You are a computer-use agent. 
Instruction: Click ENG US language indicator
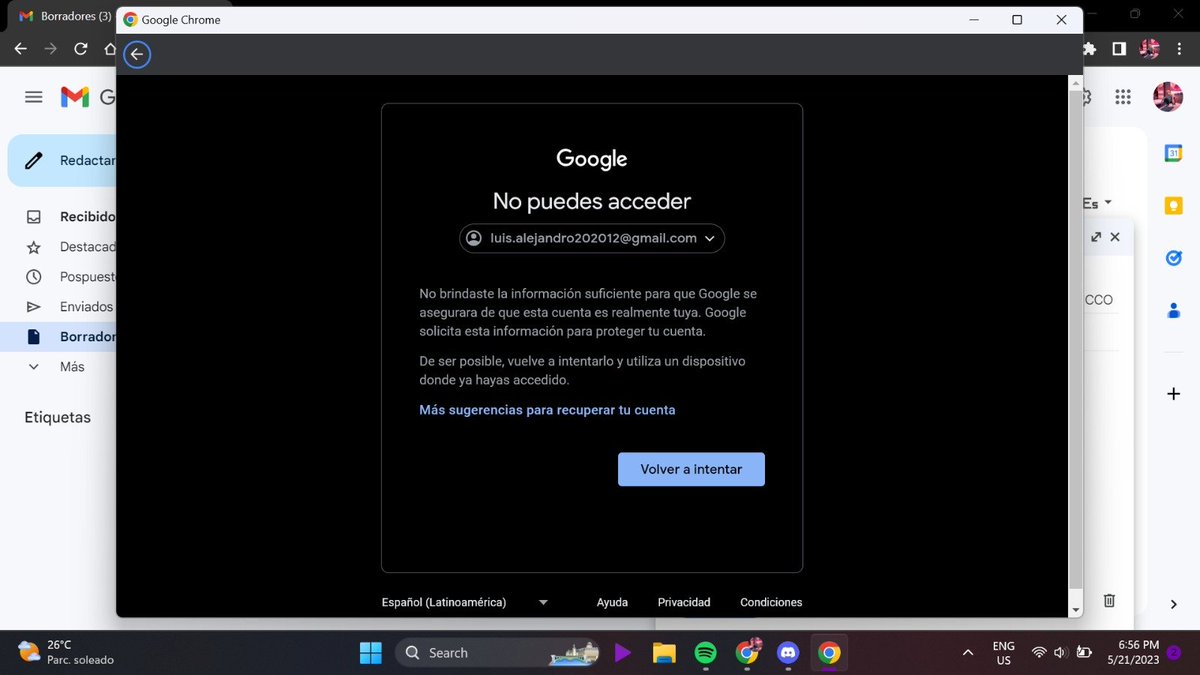tap(1003, 653)
